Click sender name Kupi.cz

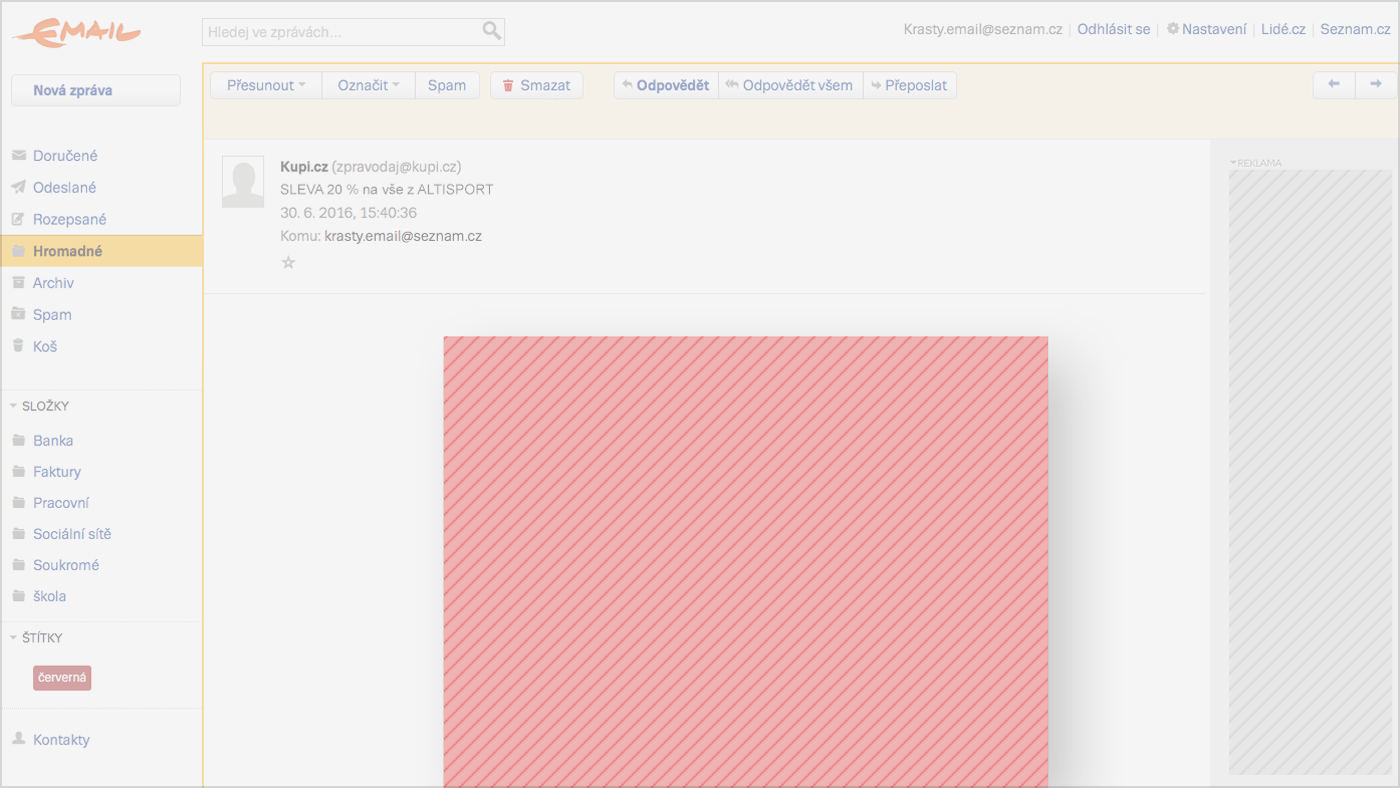coord(304,167)
